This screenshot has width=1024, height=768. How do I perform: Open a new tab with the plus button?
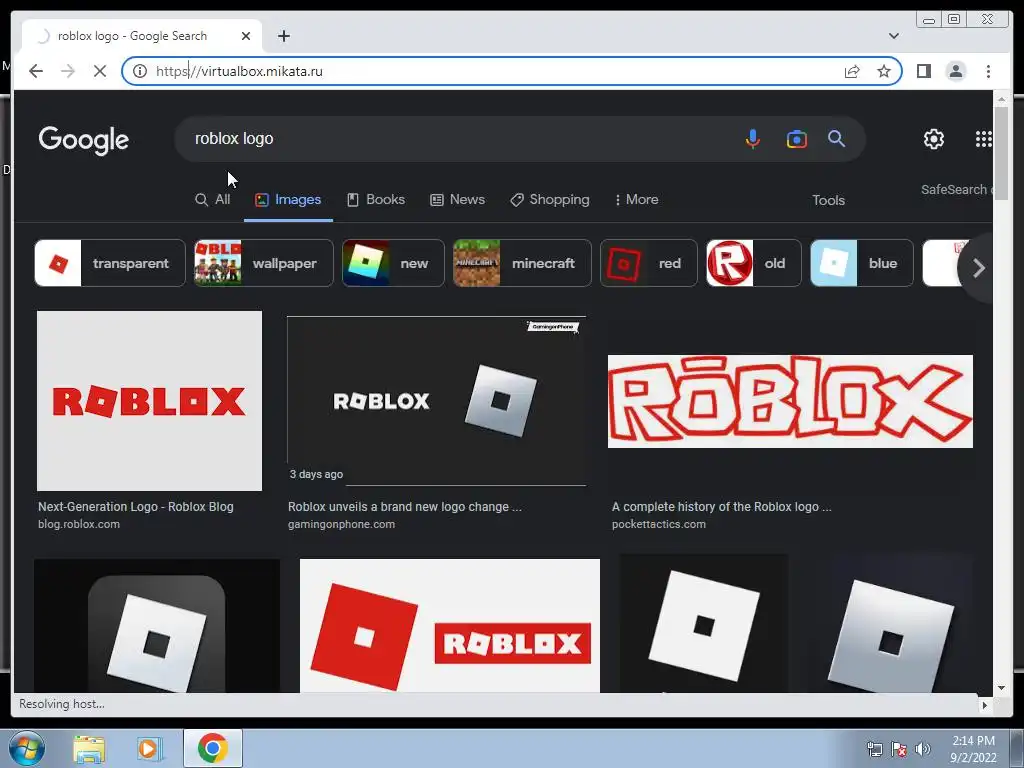coord(283,36)
